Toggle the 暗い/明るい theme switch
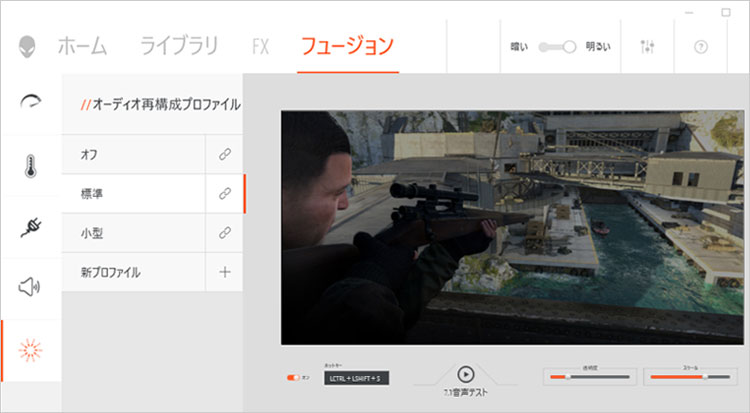 point(558,47)
